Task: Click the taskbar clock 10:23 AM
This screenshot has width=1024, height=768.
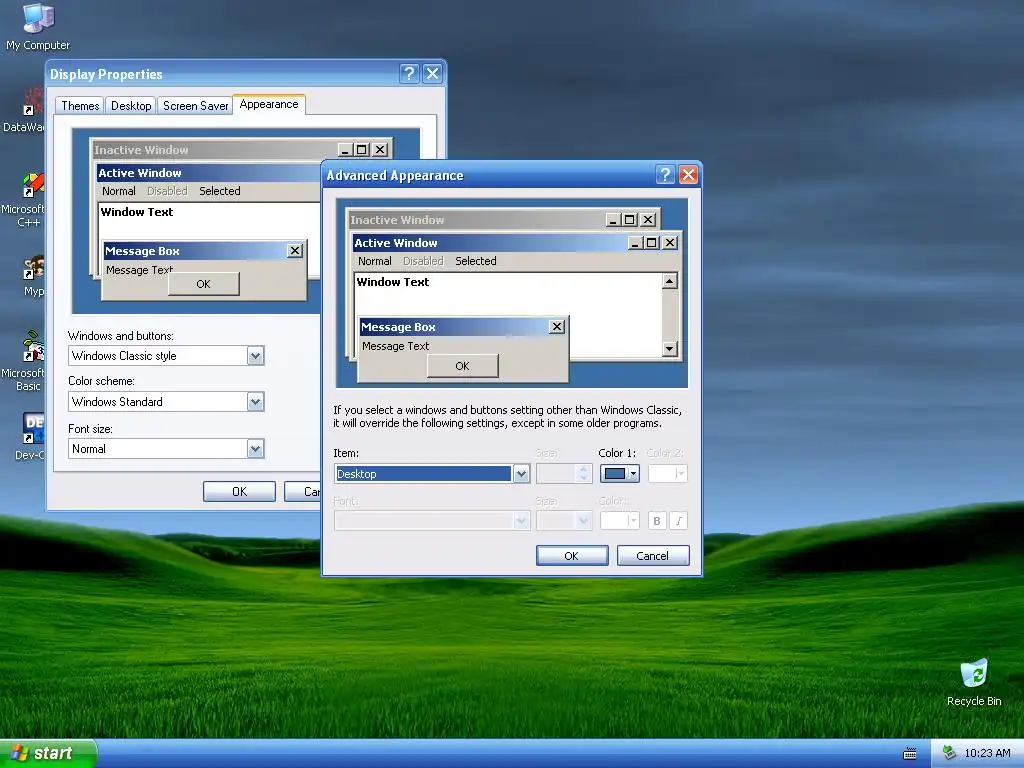Action: pos(987,754)
